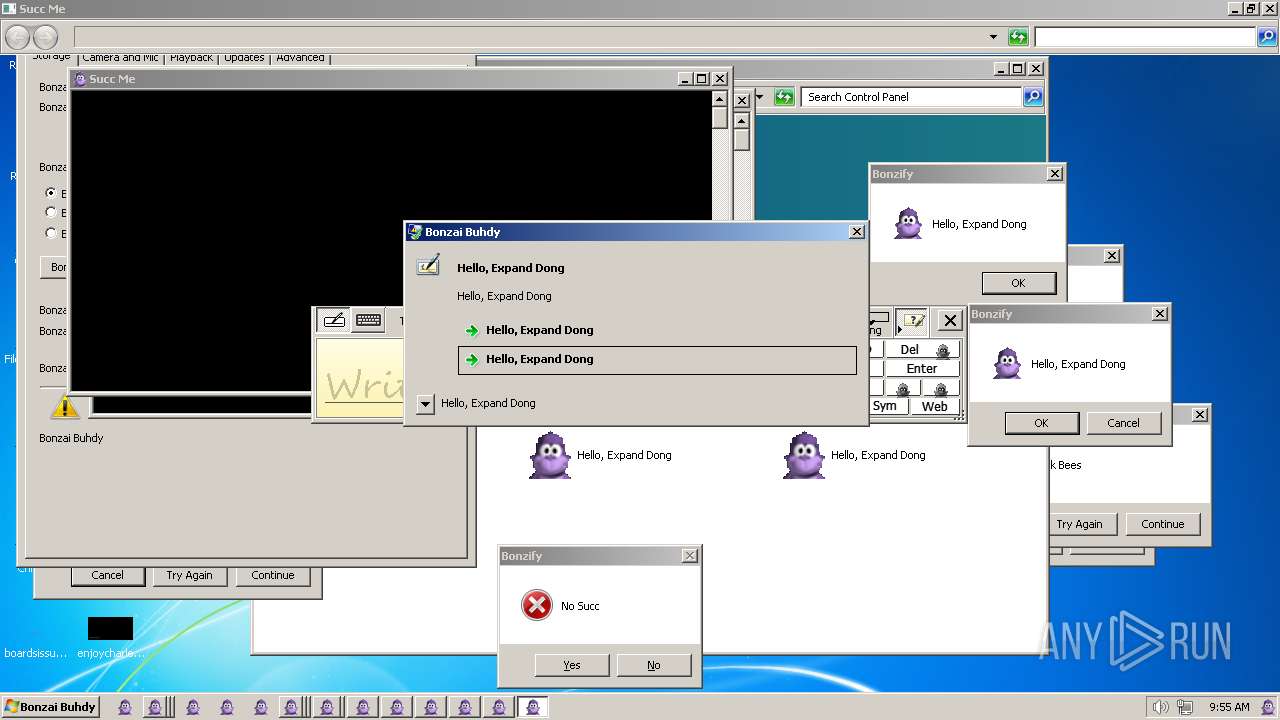Click the volume speaker icon in system tray
The height and width of the screenshot is (720, 1280).
(1161, 707)
